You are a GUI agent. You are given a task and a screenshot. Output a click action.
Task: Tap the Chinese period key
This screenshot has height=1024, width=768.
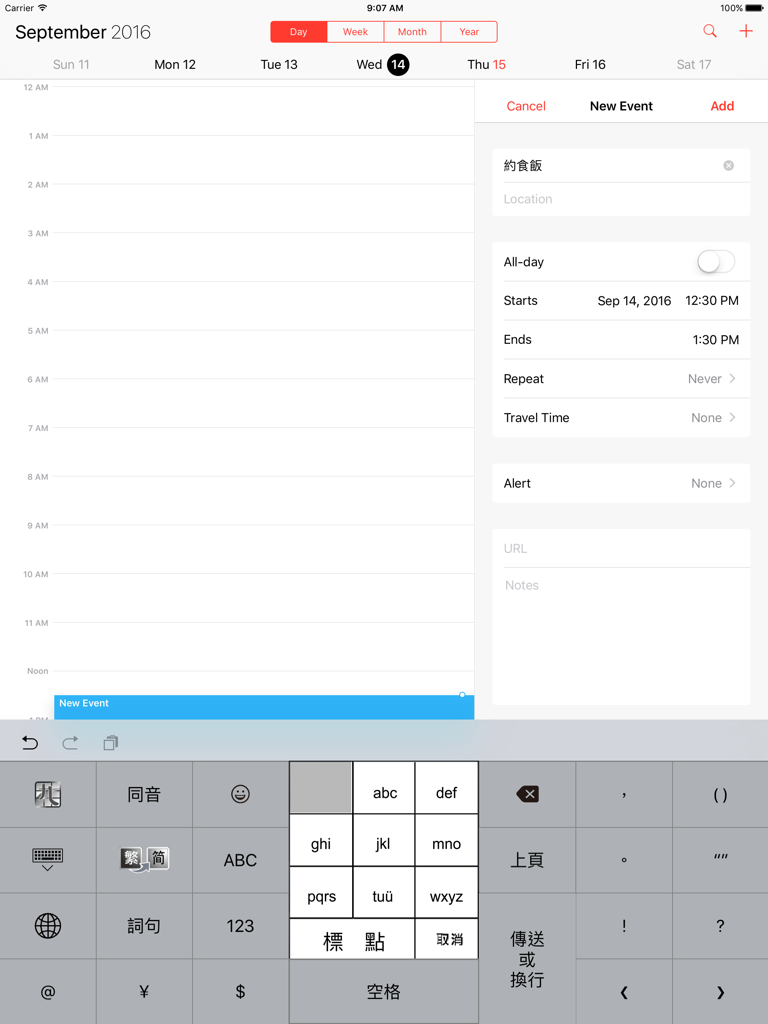[624, 860]
